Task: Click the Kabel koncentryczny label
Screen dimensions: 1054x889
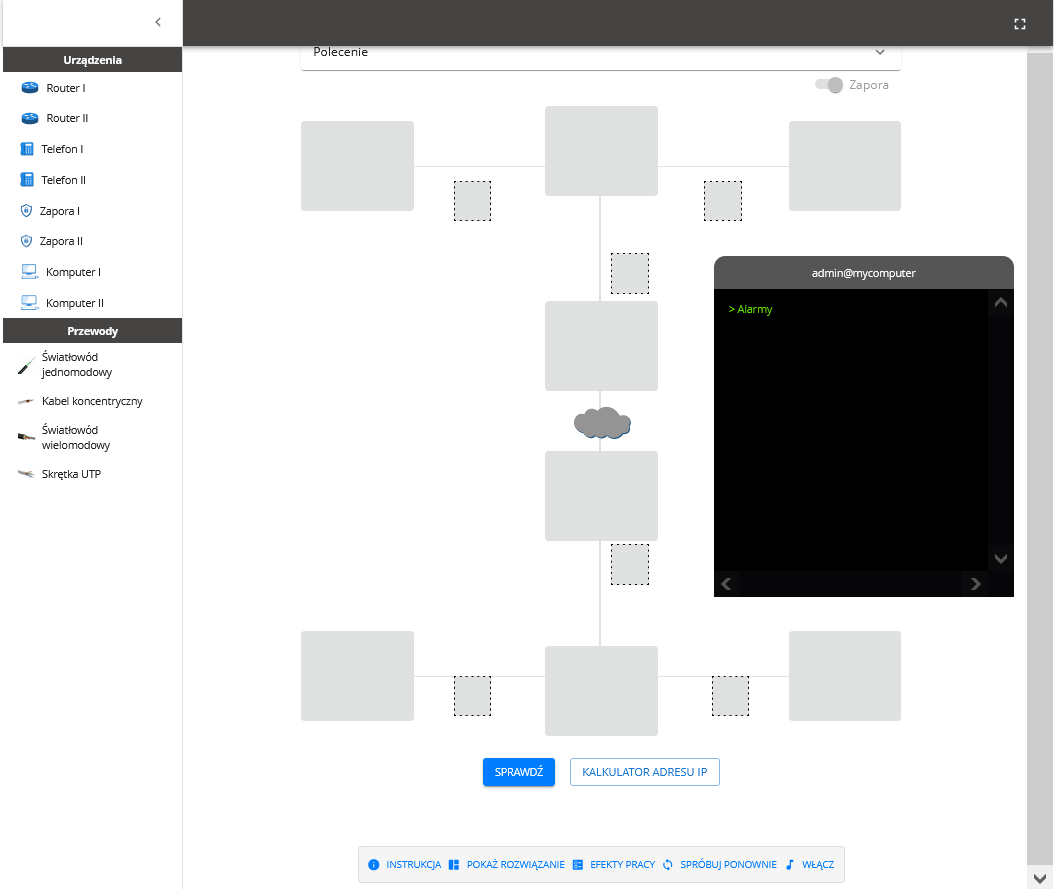Action: tap(92, 401)
